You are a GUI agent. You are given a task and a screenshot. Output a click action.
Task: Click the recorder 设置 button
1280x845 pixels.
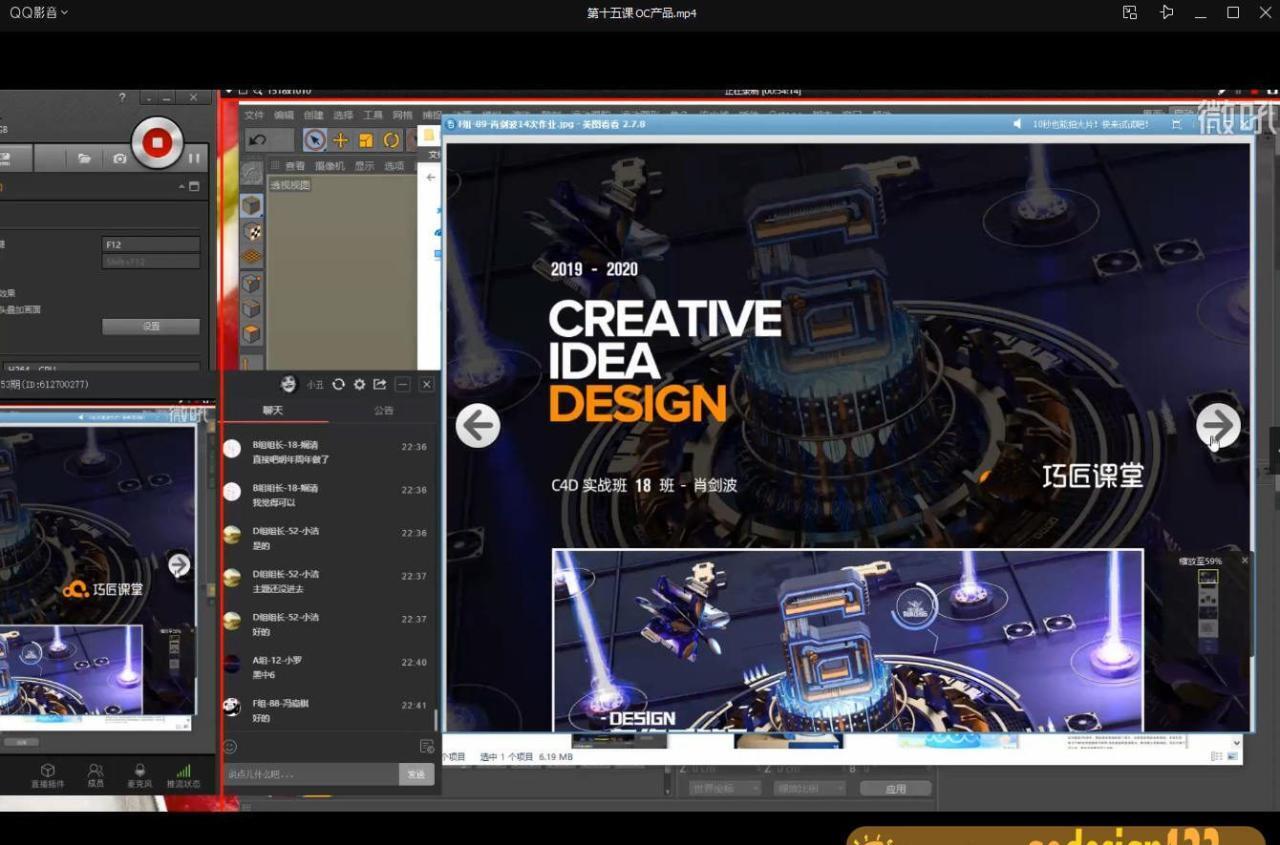point(151,326)
